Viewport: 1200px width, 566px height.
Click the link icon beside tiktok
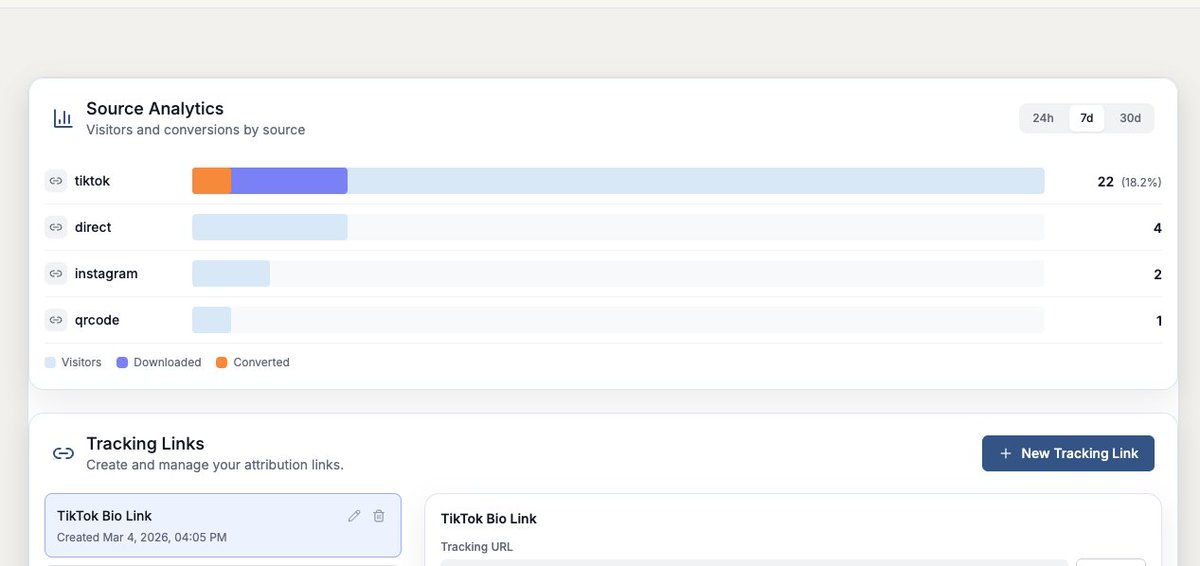coord(56,181)
